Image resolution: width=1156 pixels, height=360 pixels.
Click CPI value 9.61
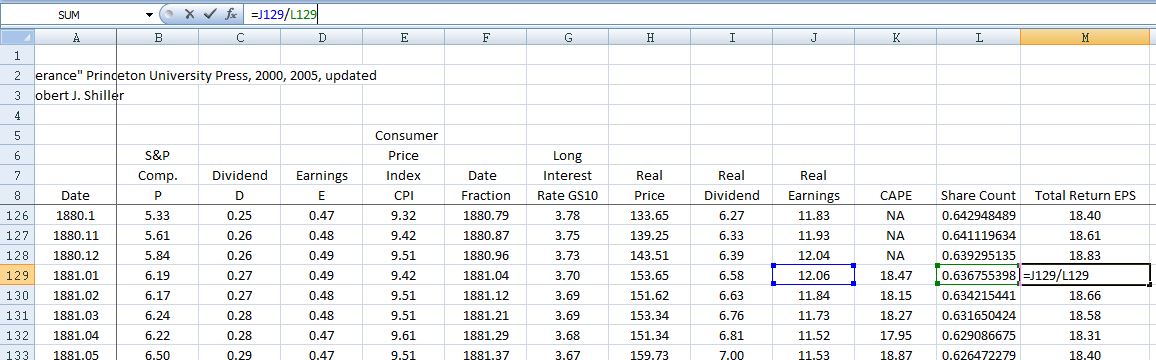(x=403, y=335)
